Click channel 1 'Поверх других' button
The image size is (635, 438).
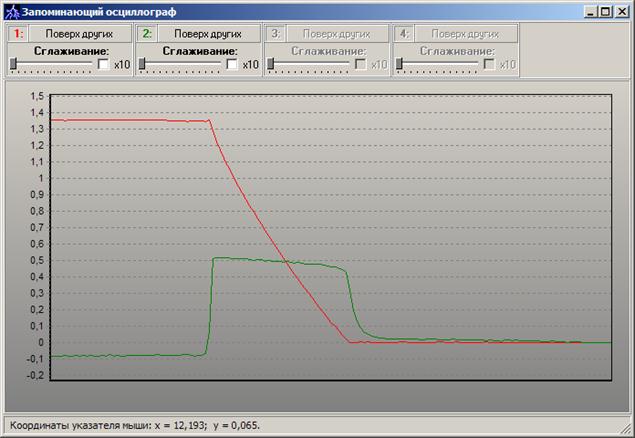80,34
